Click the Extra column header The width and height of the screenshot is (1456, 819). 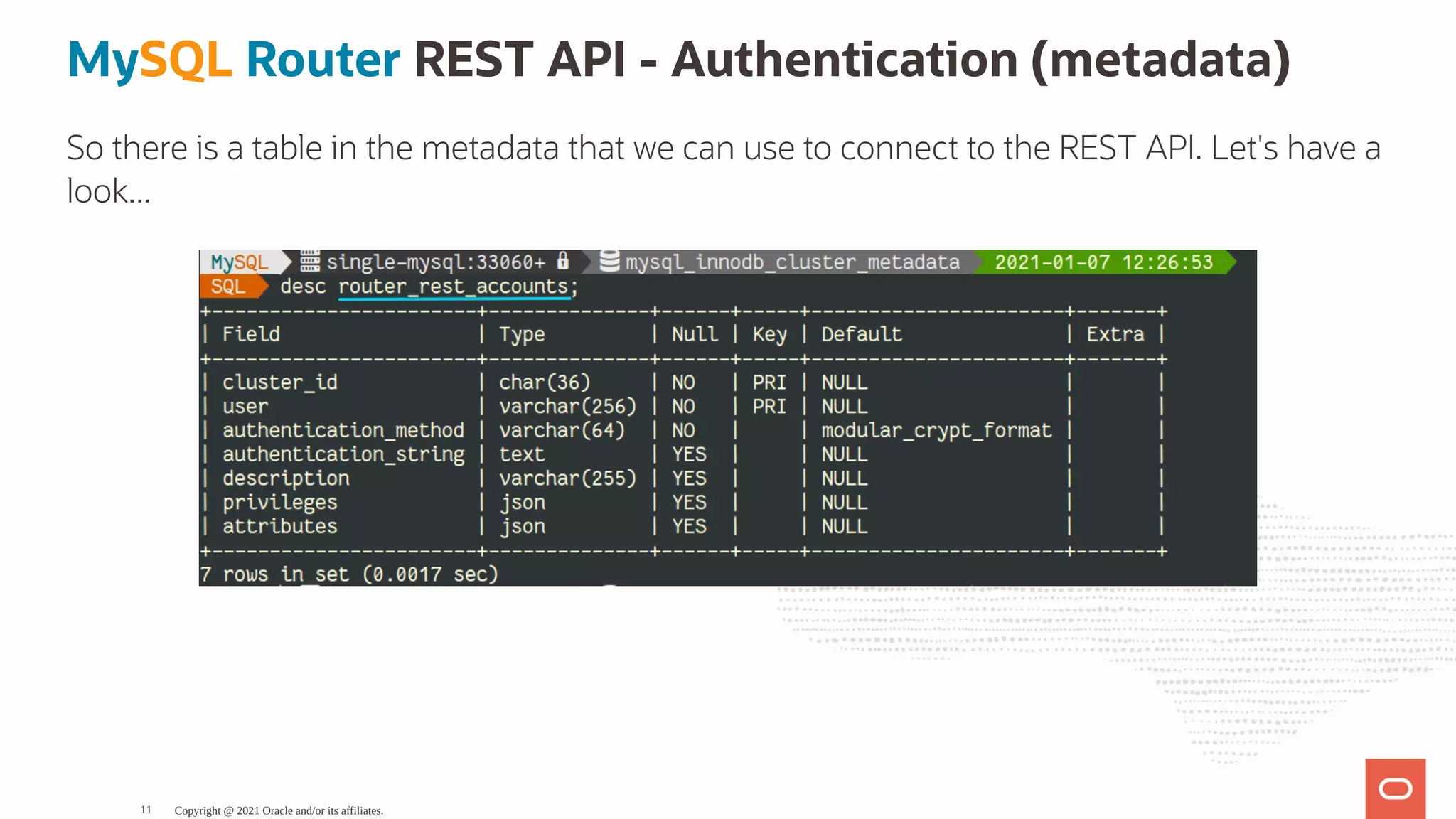(x=1115, y=334)
